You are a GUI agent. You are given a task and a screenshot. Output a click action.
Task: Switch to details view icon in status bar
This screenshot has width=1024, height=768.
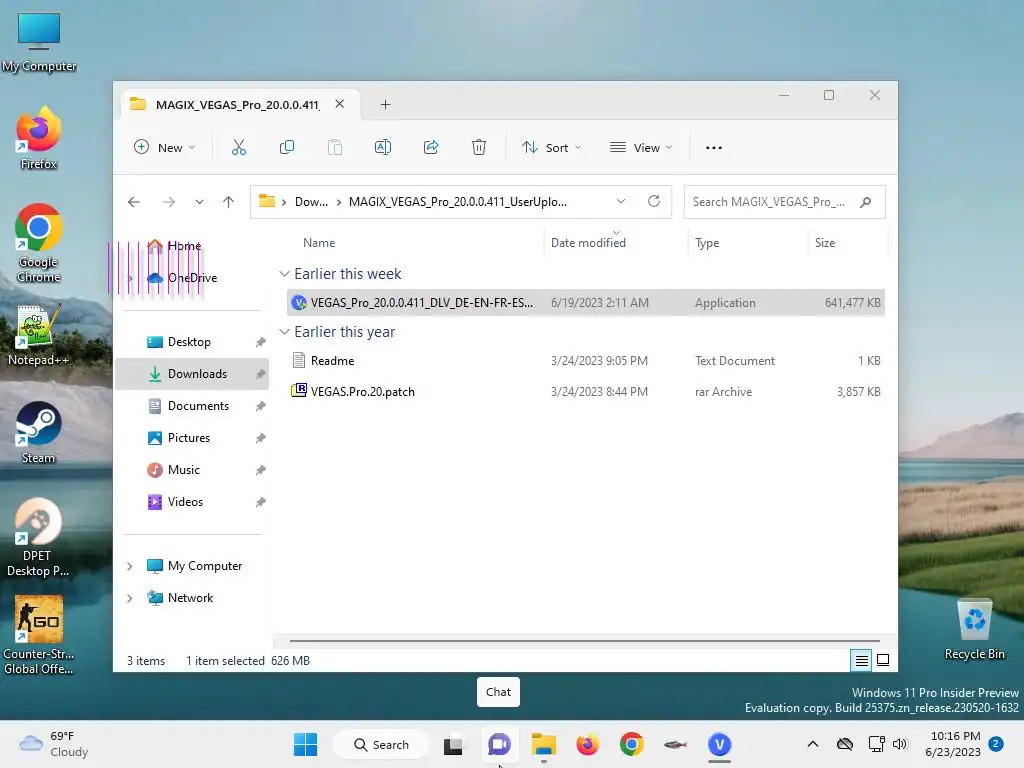861,660
